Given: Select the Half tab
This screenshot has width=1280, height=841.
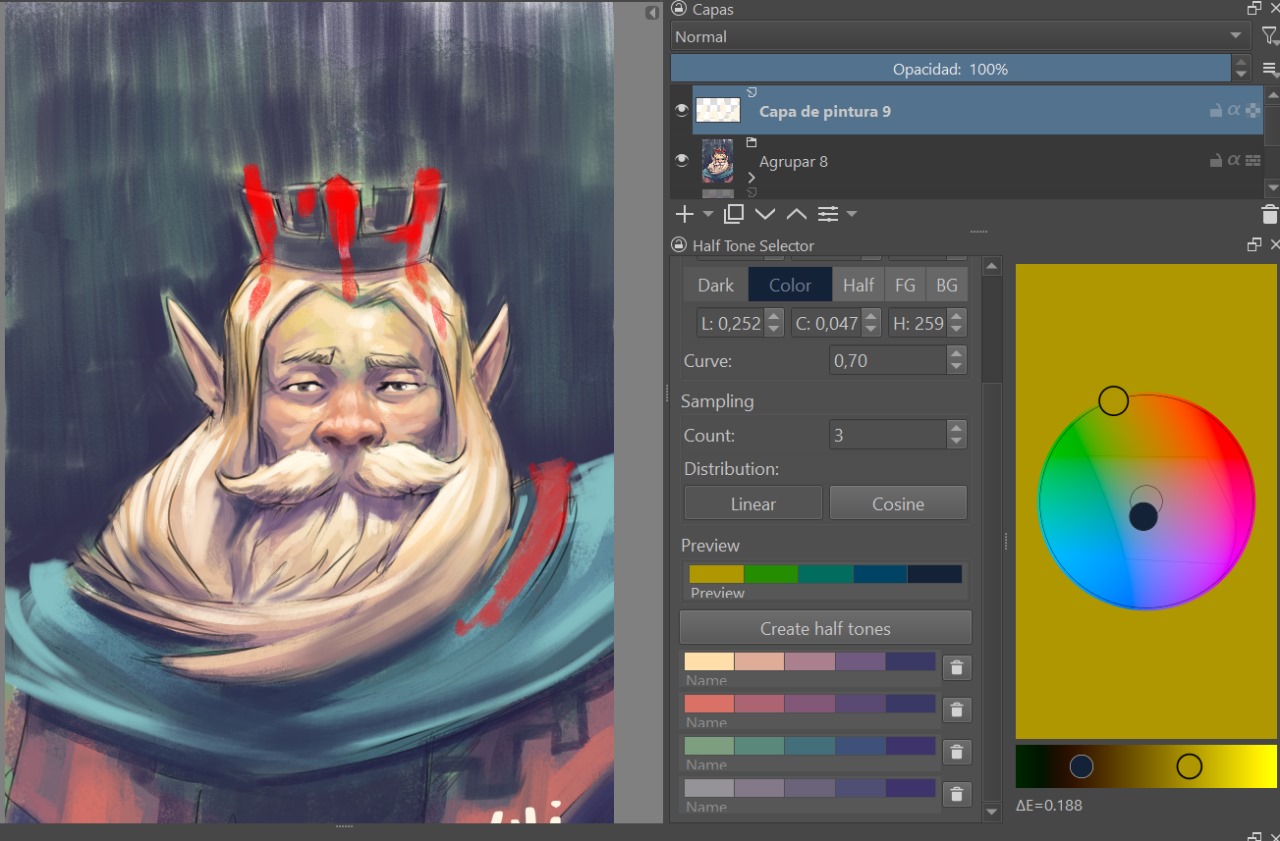Looking at the screenshot, I should click(858, 285).
